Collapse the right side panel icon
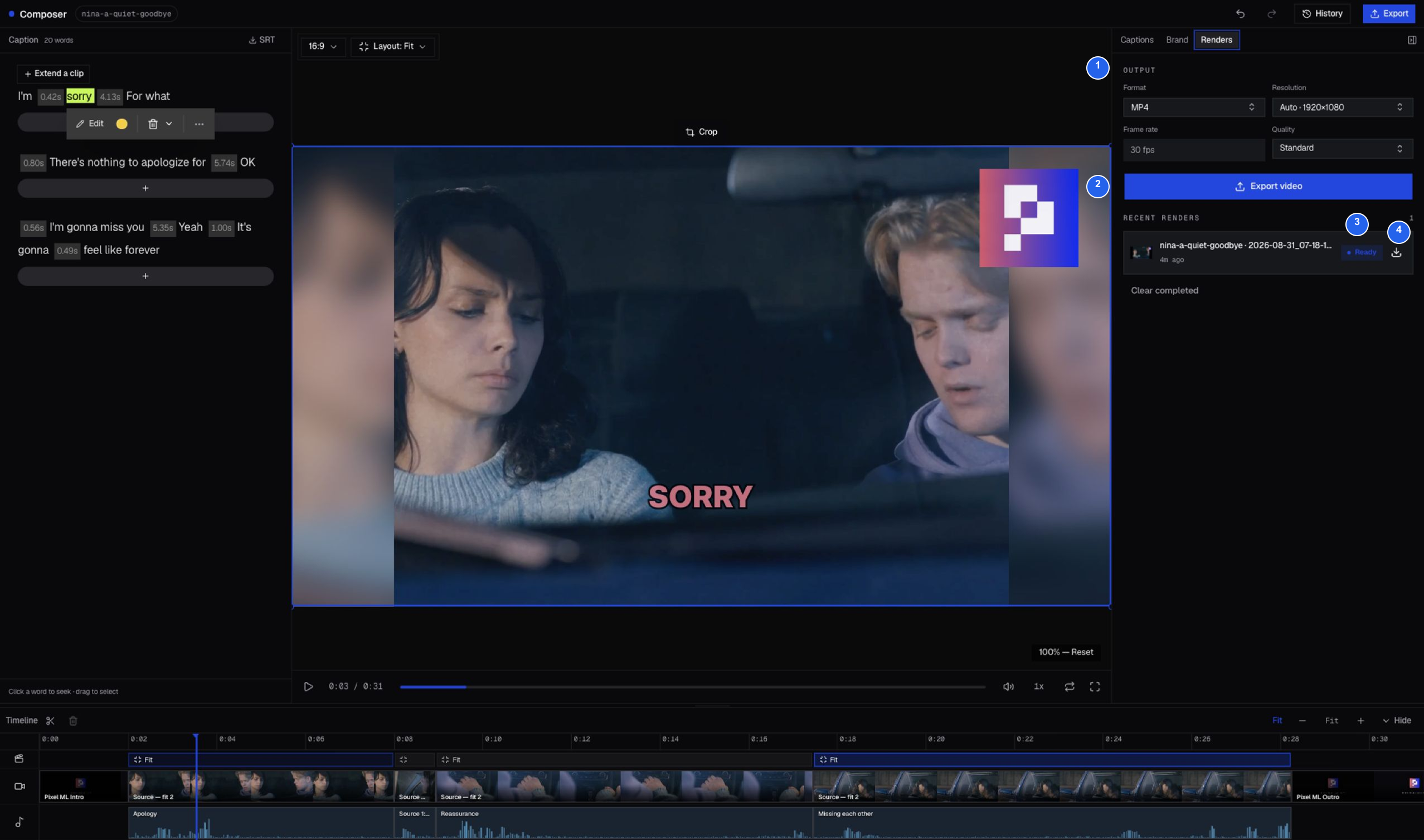The width and height of the screenshot is (1424, 840). click(x=1412, y=40)
